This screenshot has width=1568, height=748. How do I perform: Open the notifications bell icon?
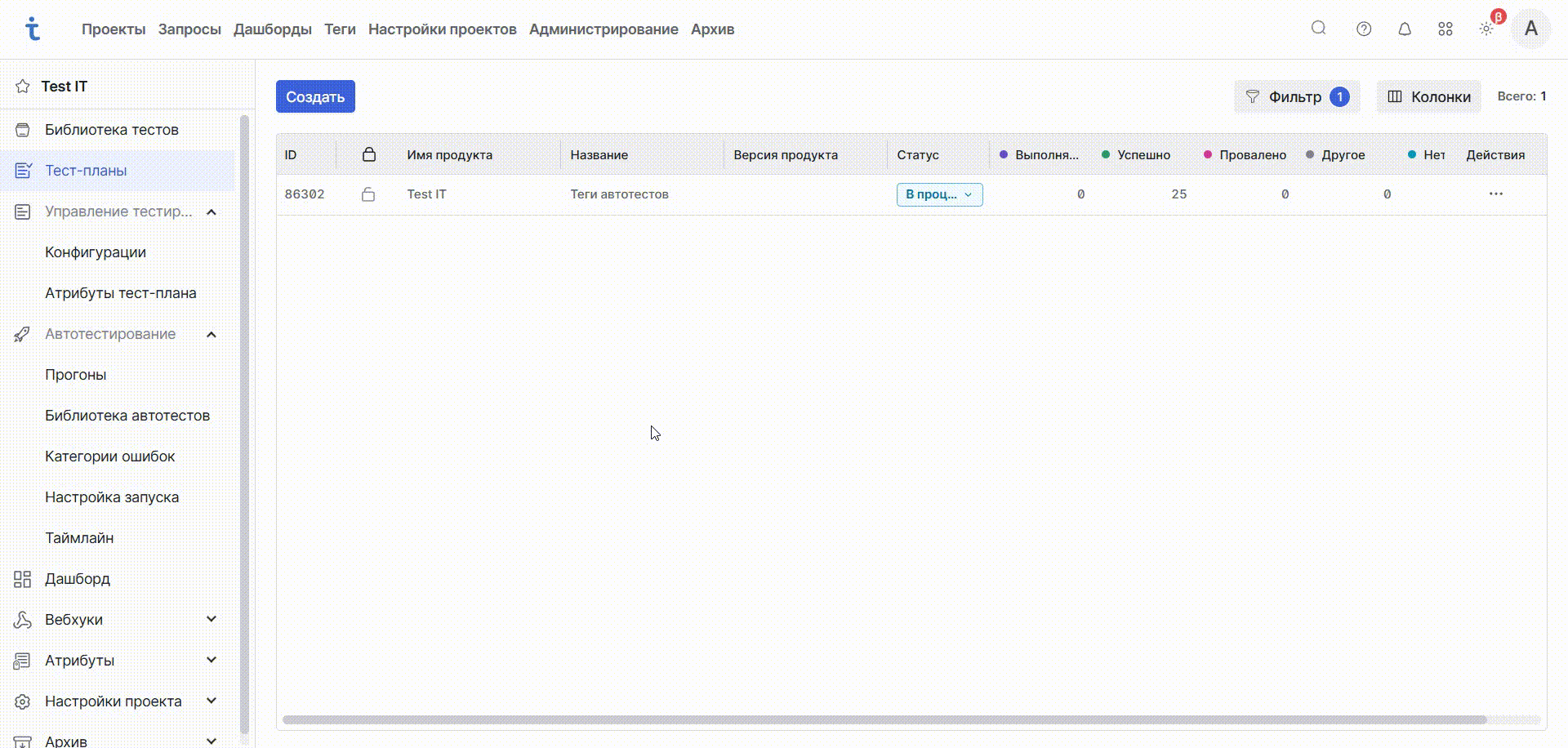coord(1405,29)
